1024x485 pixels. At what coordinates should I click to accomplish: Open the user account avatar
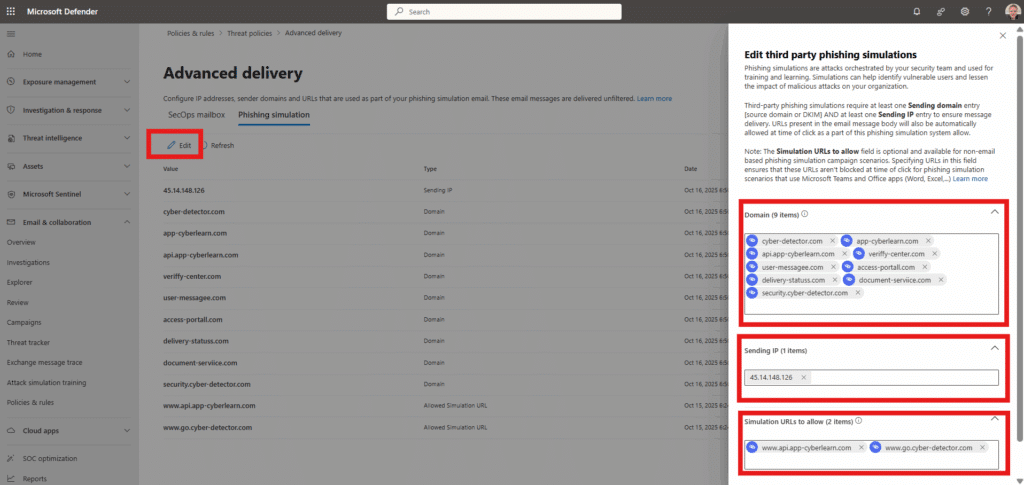(1012, 12)
